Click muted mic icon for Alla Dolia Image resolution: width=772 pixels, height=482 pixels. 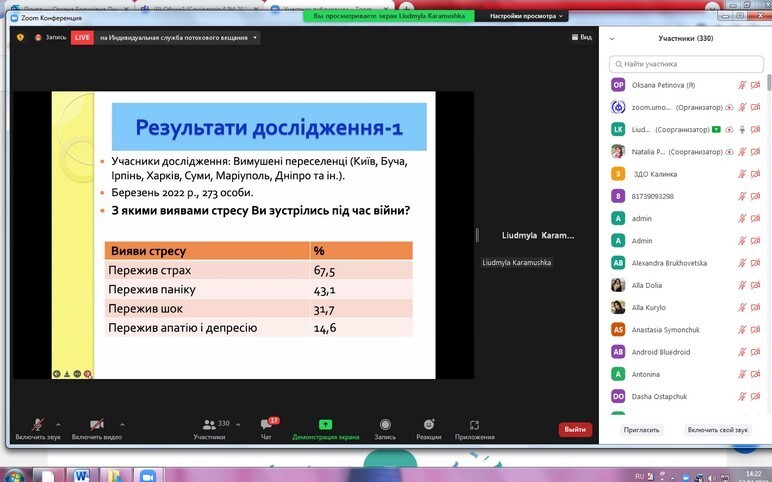point(742,285)
